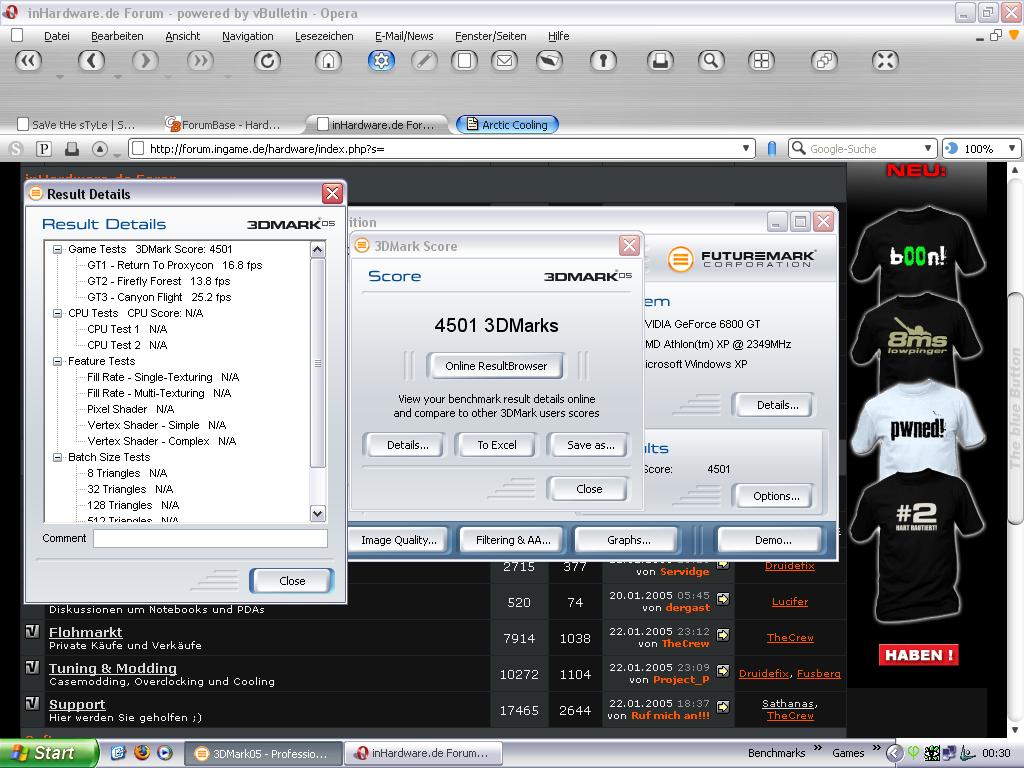This screenshot has width=1024, height=768.
Task: Click the Flohmarkt forum status icon
Action: point(32,632)
